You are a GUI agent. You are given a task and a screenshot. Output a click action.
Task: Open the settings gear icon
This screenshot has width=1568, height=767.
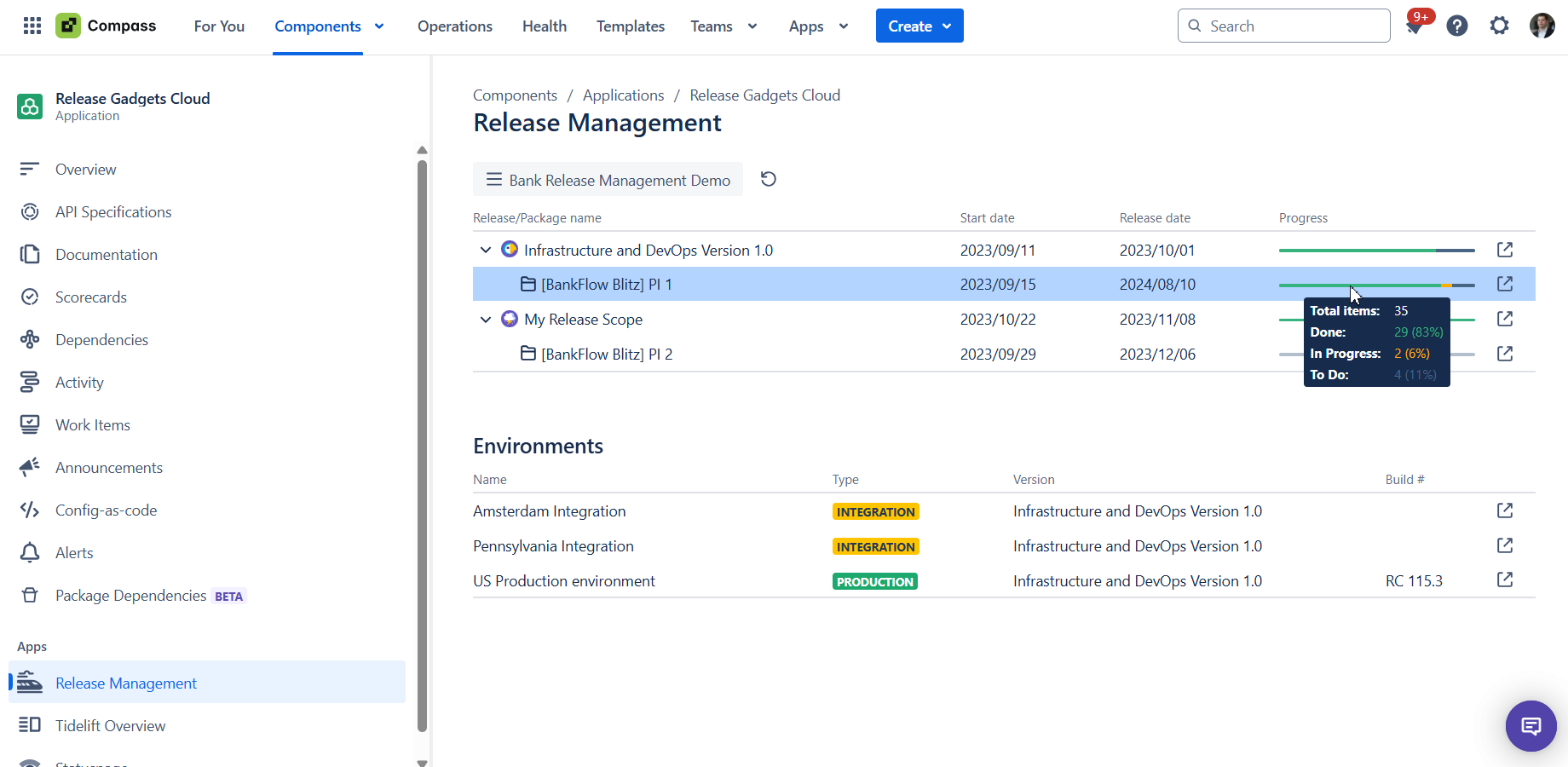click(1499, 26)
